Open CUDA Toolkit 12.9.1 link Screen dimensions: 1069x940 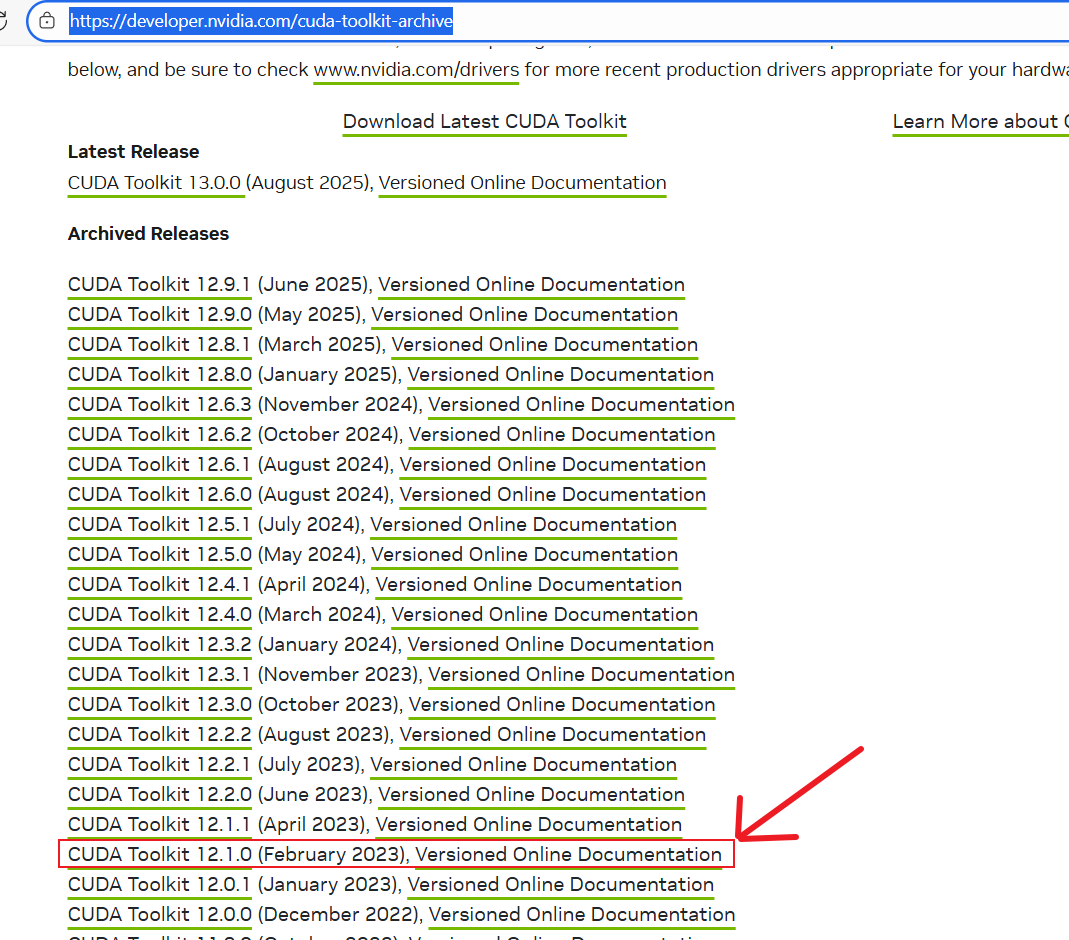[x=160, y=284]
